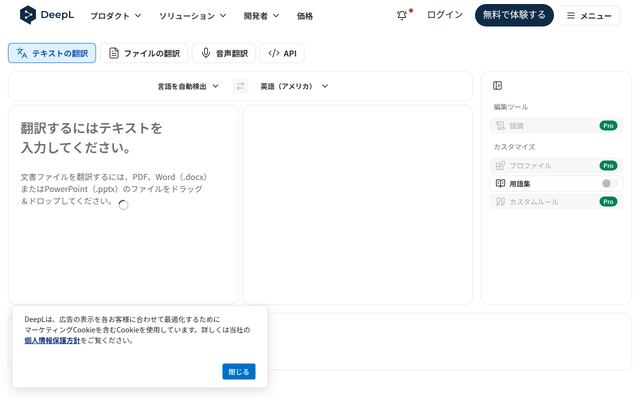Click the swap languages arrows icon
The height and width of the screenshot is (400, 640).
point(240,86)
